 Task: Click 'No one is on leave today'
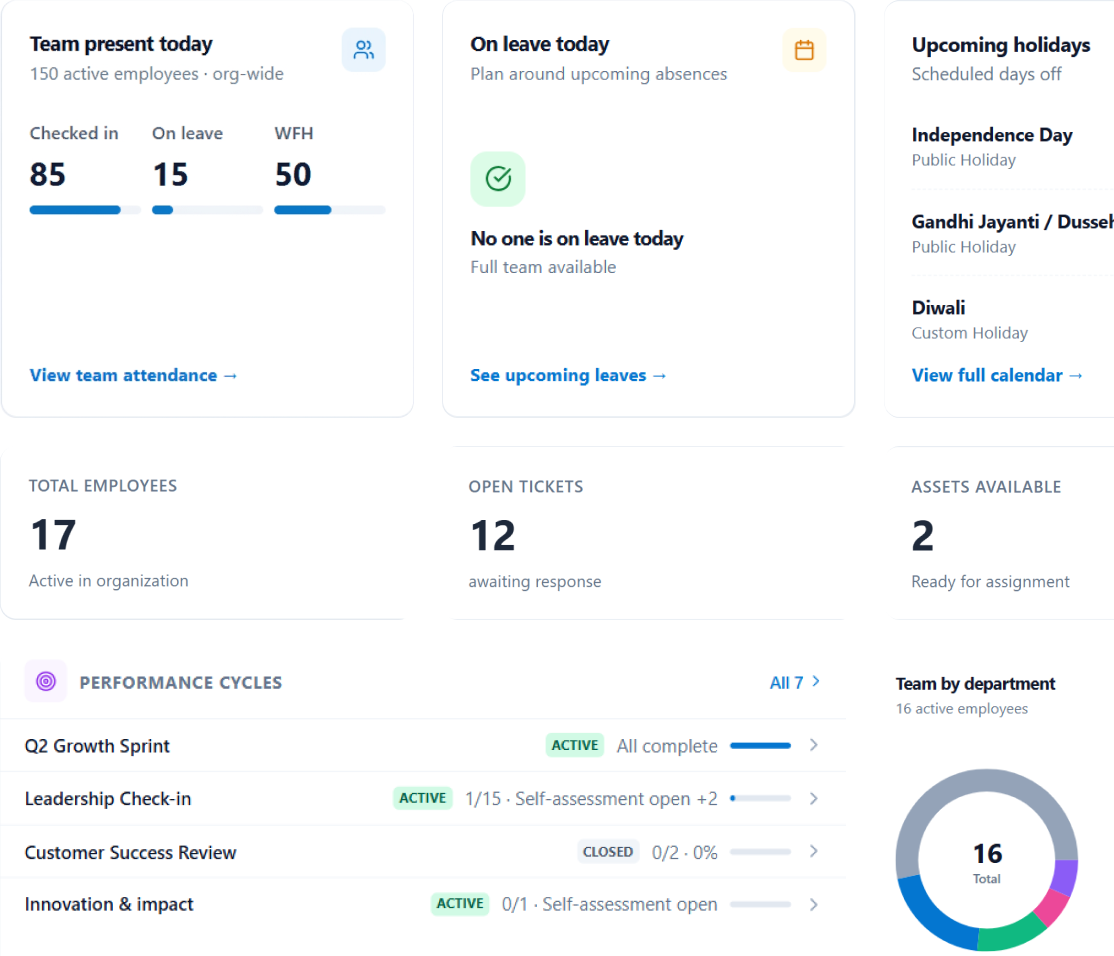tap(577, 239)
